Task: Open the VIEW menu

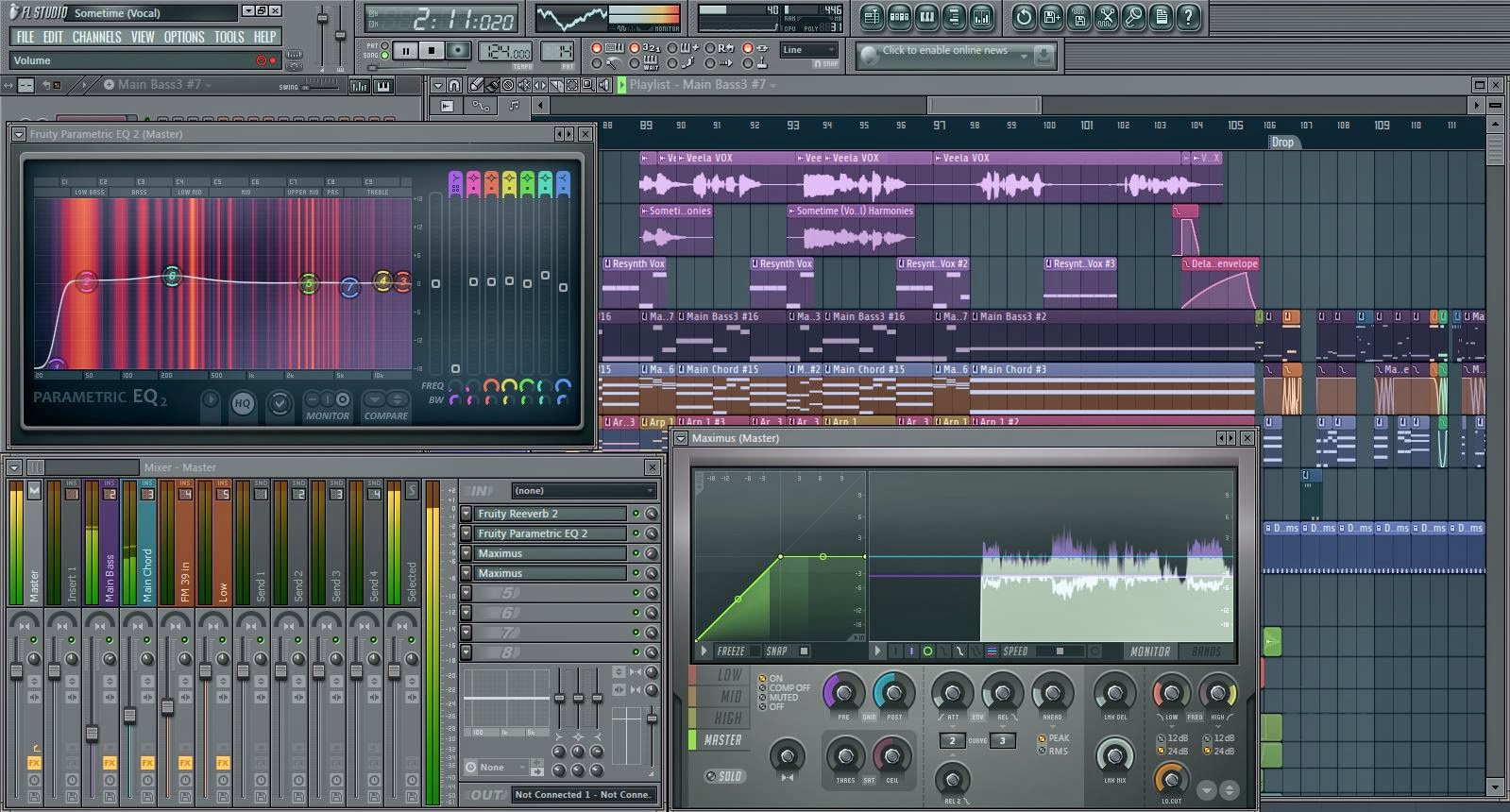Action: pyautogui.click(x=143, y=37)
